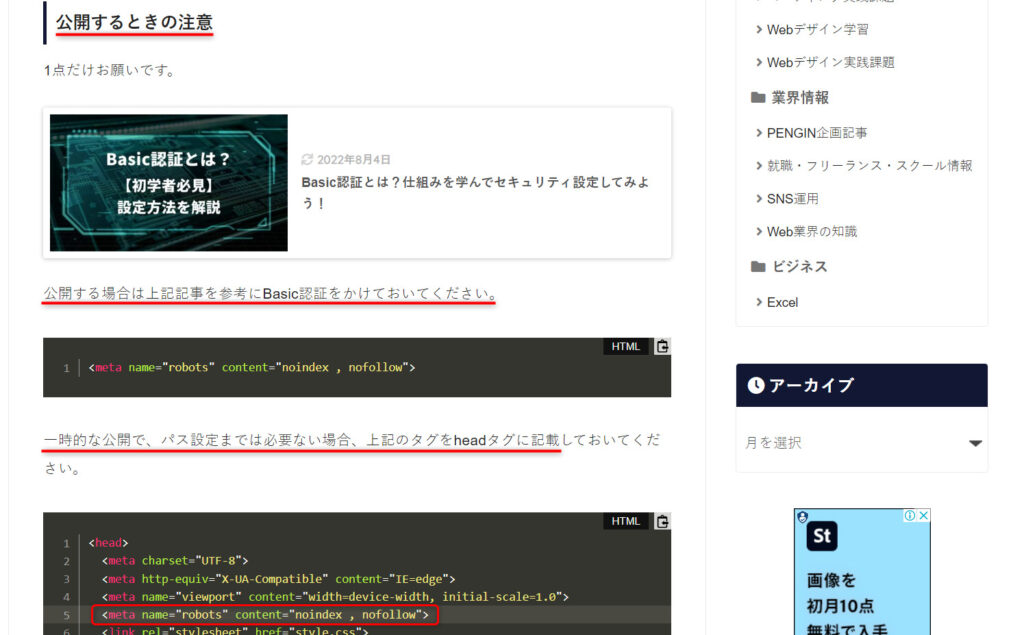Viewport: 1024px width, 635px height.
Task: Click the meta charset="UTF-8" code line
Action: pos(175,561)
